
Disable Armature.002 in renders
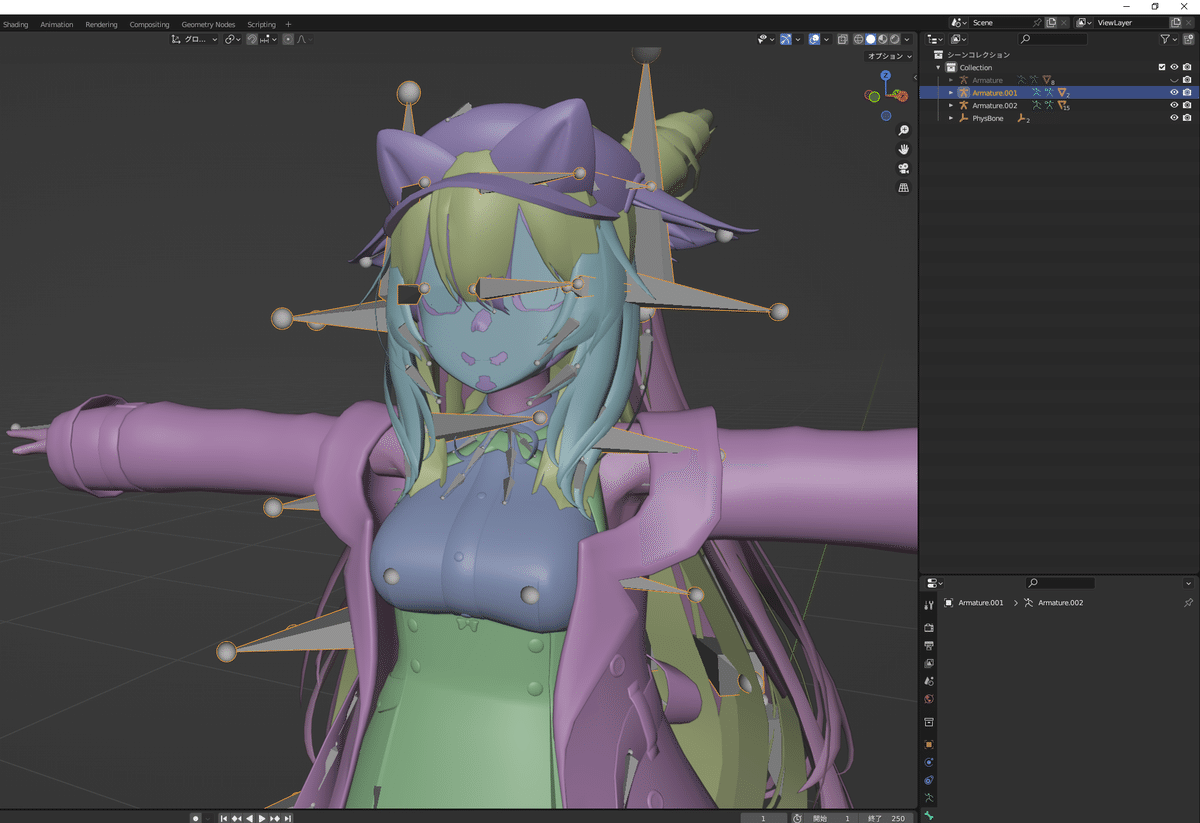1187,105
